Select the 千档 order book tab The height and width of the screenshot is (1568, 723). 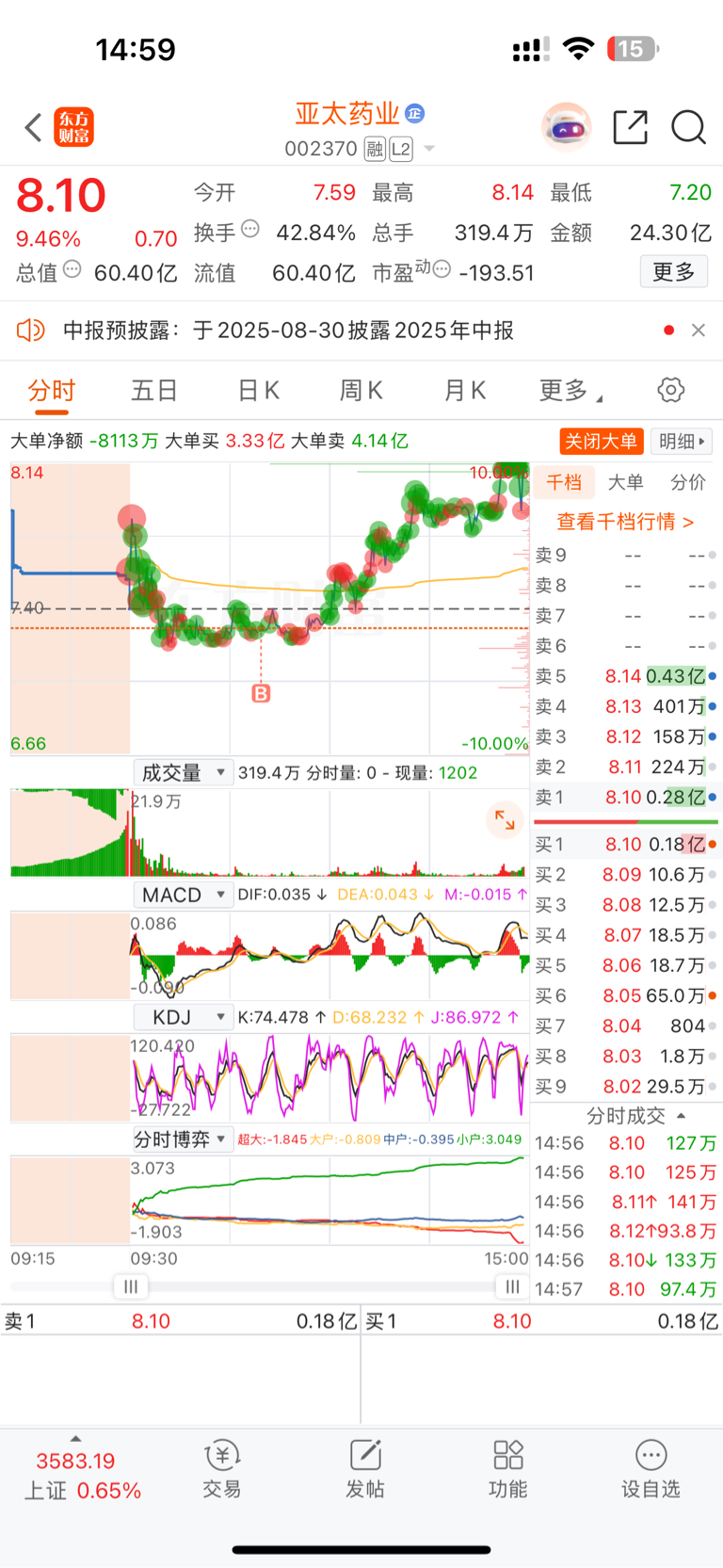(x=564, y=482)
